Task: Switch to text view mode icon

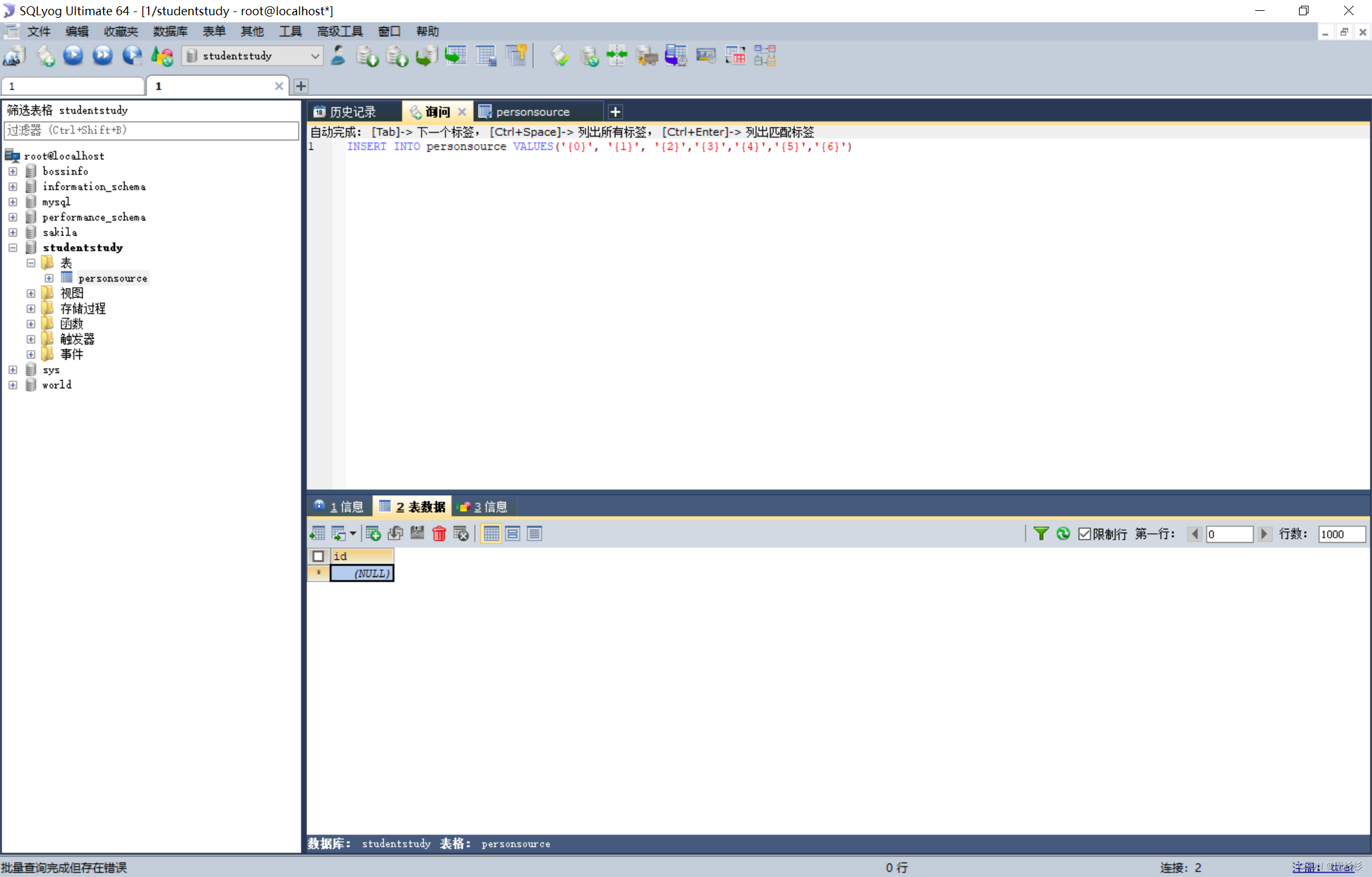Action: coord(534,534)
